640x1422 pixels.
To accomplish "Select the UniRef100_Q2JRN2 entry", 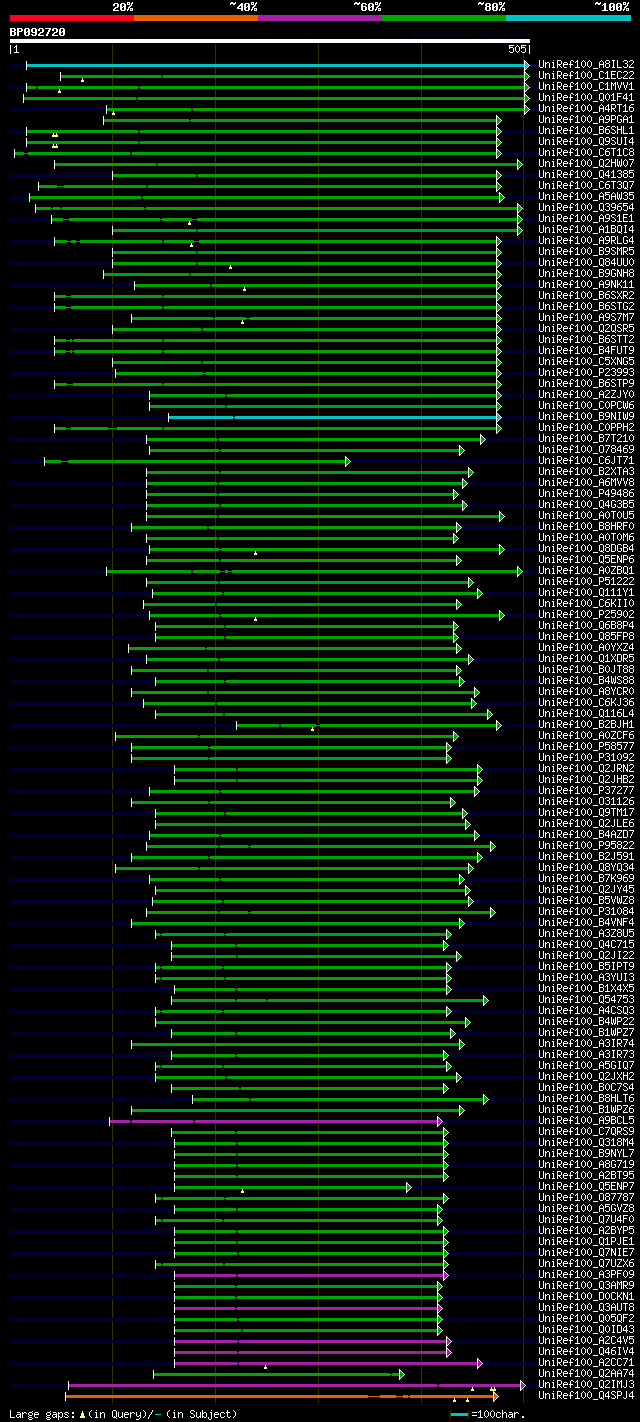I will pos(586,769).
